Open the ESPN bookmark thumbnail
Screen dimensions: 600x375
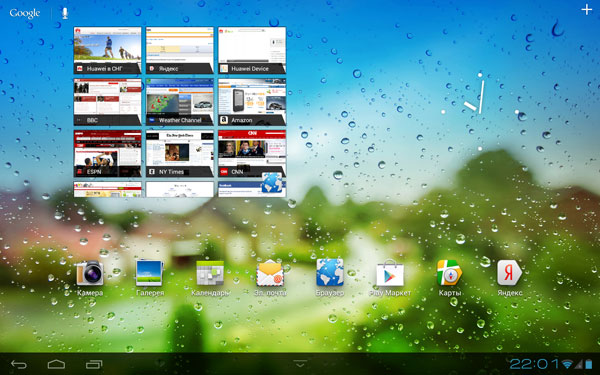pos(108,153)
